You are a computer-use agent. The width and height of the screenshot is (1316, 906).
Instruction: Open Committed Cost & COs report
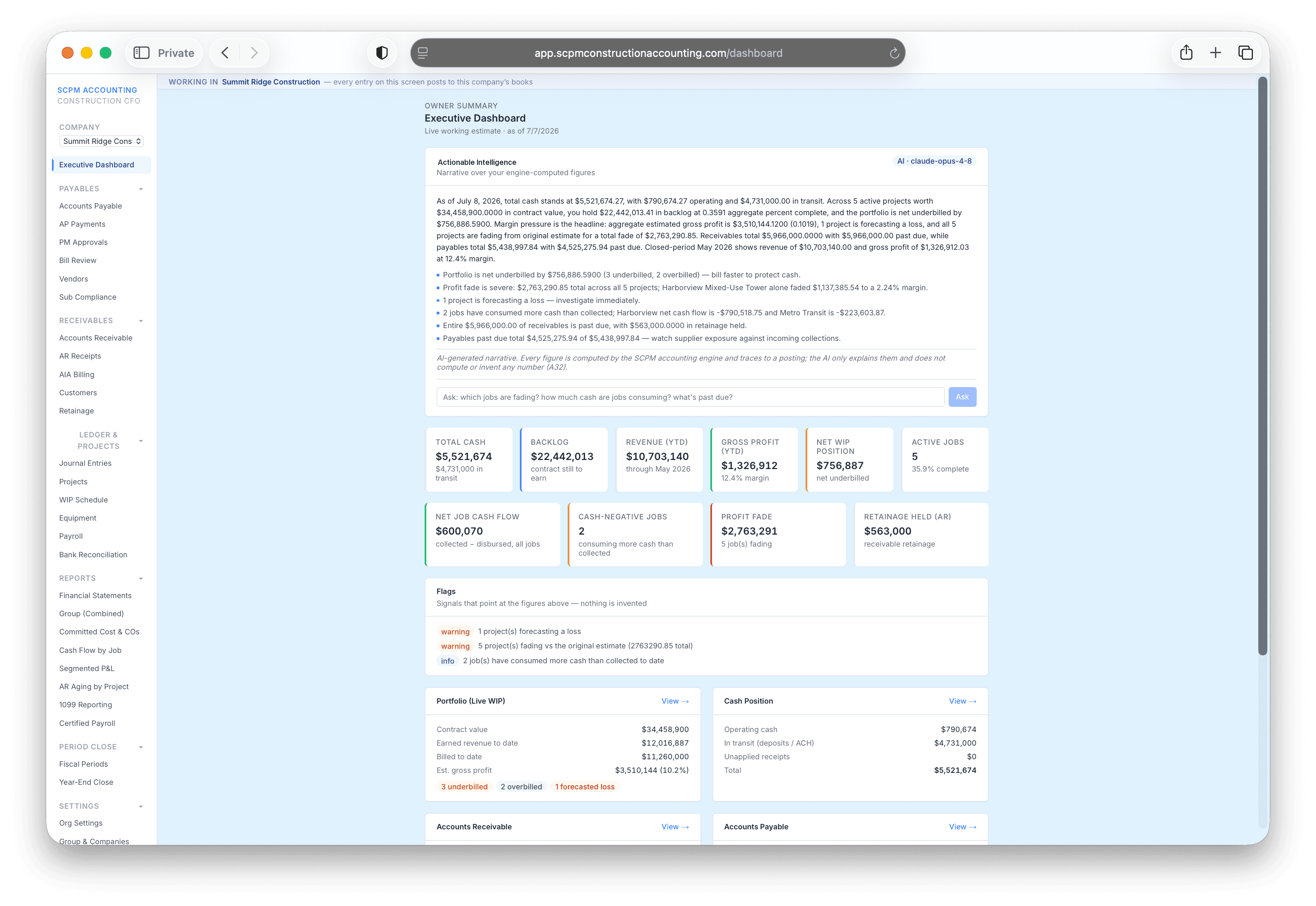pyautogui.click(x=99, y=632)
